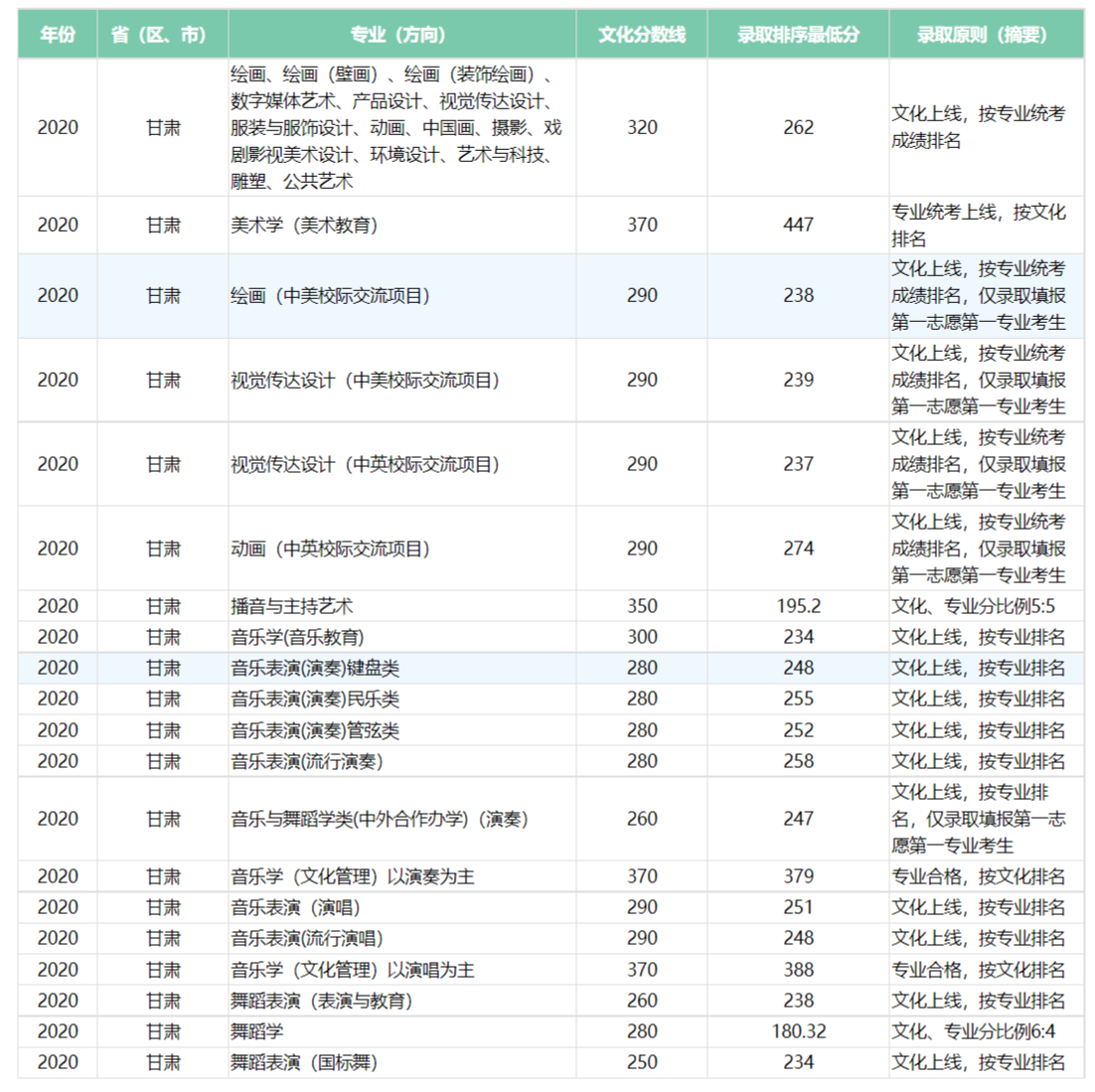Click 专业统考上线，按文化排名 rule text
The image size is (1095, 1092).
click(979, 225)
